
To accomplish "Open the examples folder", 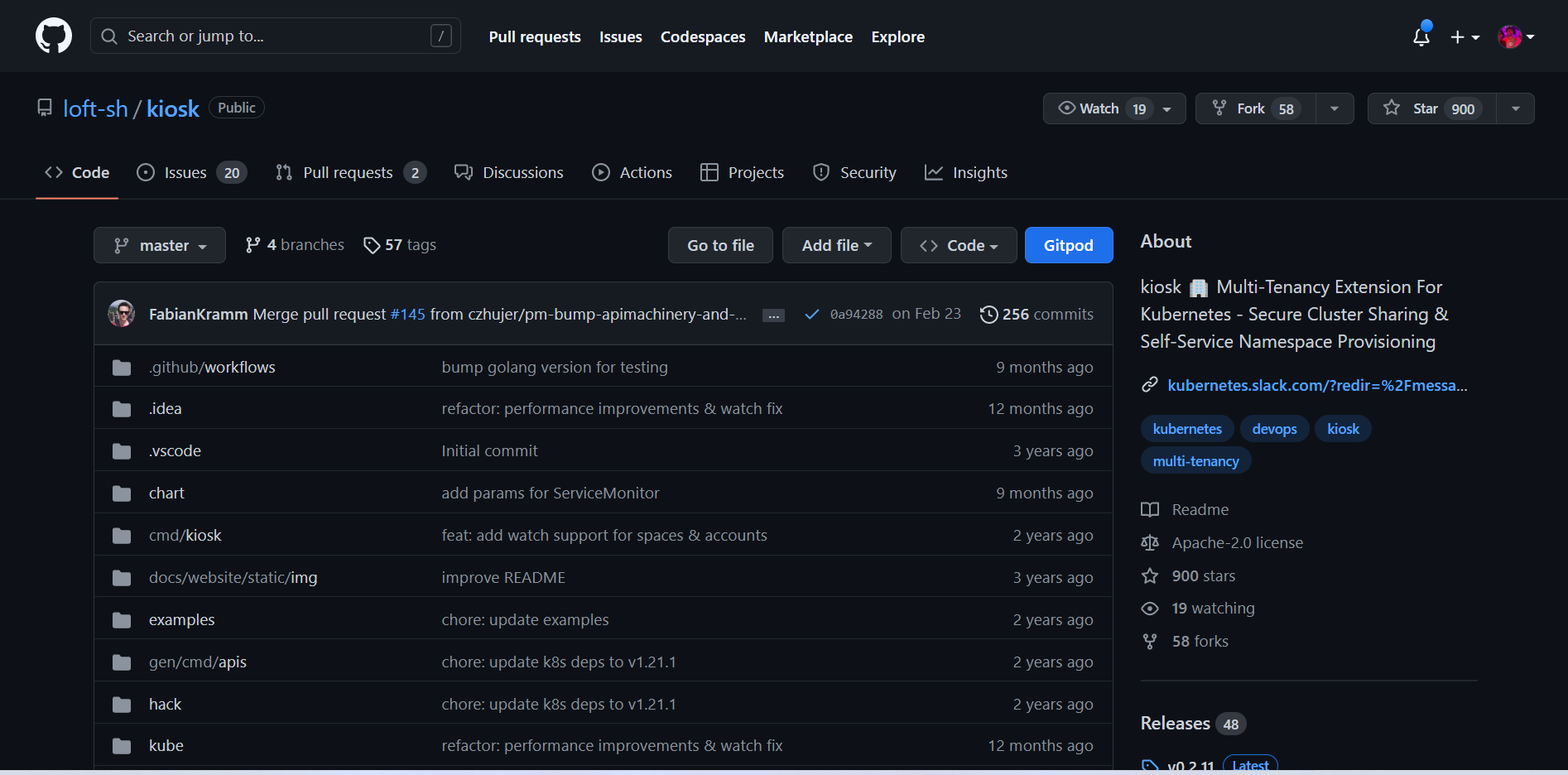I will (181, 620).
